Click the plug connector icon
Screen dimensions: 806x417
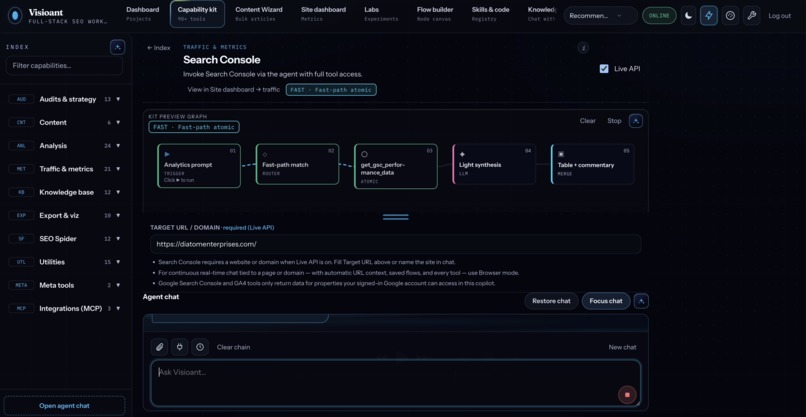tap(179, 347)
